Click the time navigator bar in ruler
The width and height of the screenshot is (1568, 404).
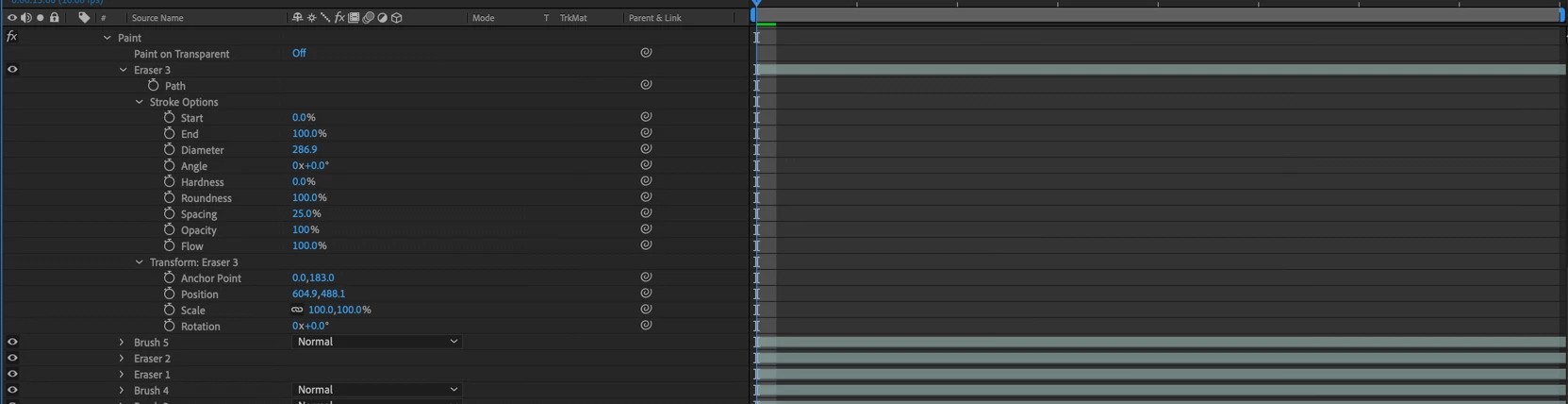pos(1158,14)
